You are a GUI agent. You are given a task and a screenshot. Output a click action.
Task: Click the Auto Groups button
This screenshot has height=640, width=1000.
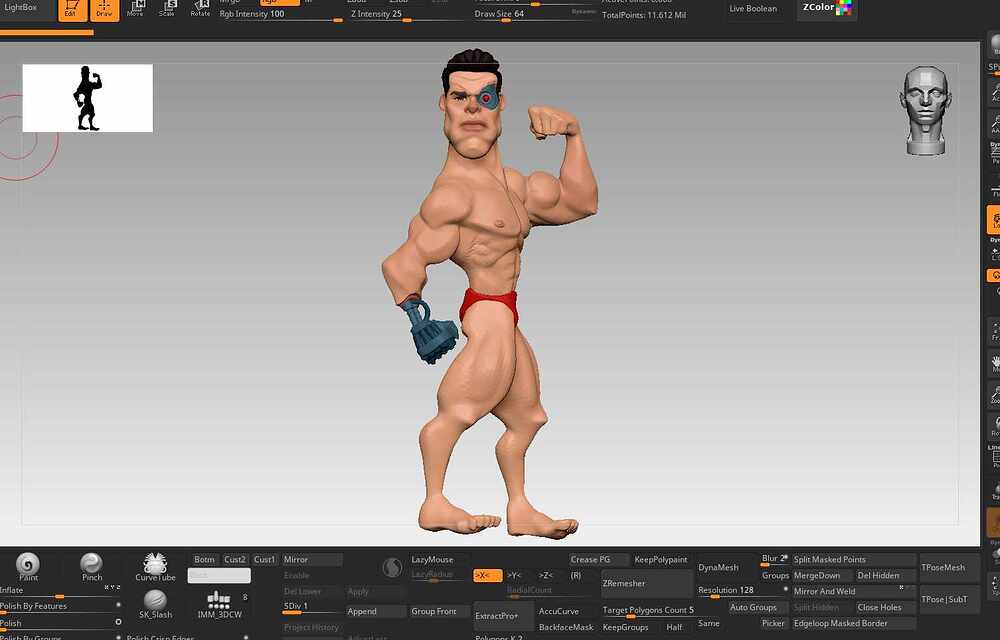click(x=759, y=607)
